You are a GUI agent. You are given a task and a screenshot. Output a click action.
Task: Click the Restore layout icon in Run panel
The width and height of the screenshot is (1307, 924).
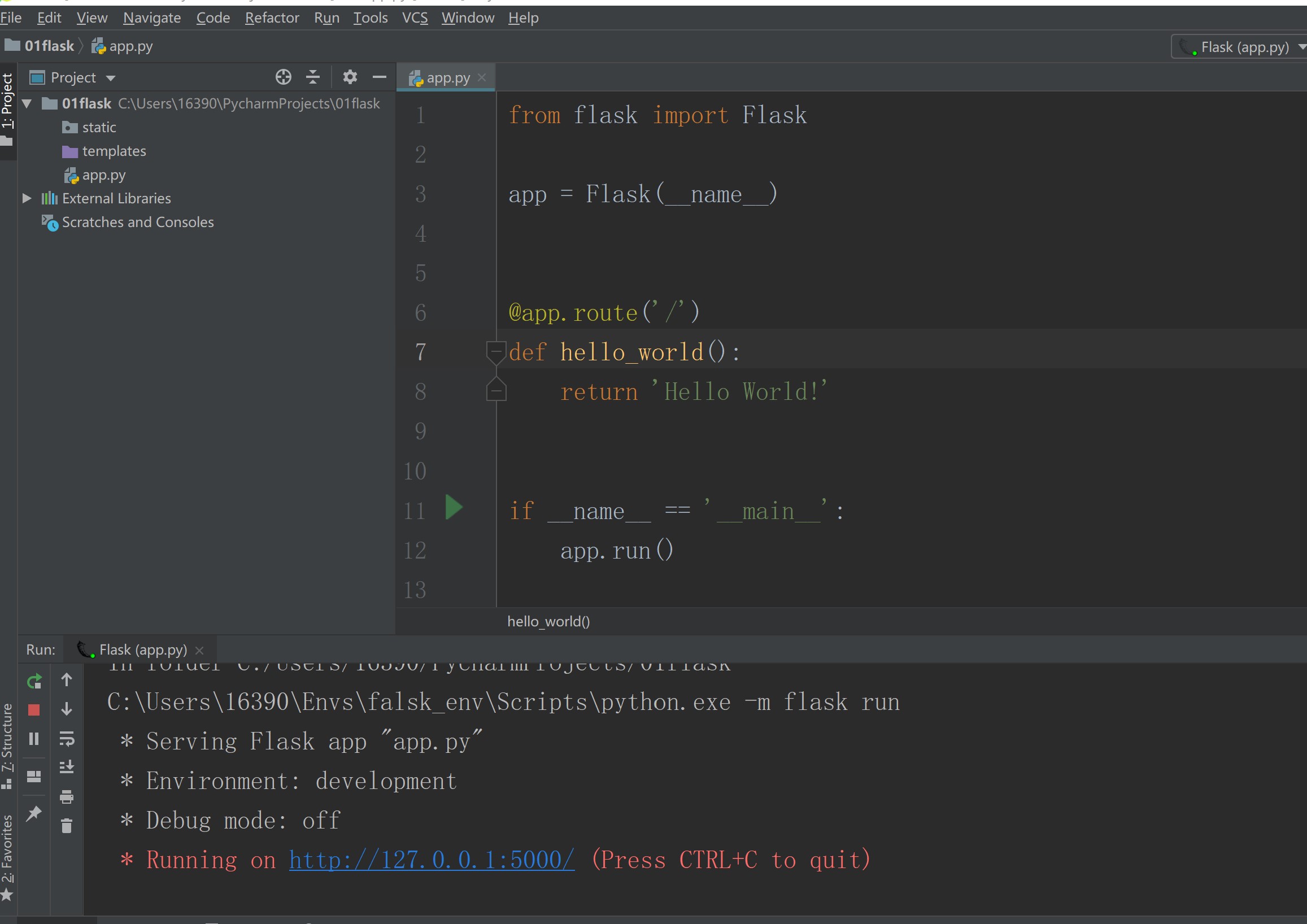(x=34, y=777)
